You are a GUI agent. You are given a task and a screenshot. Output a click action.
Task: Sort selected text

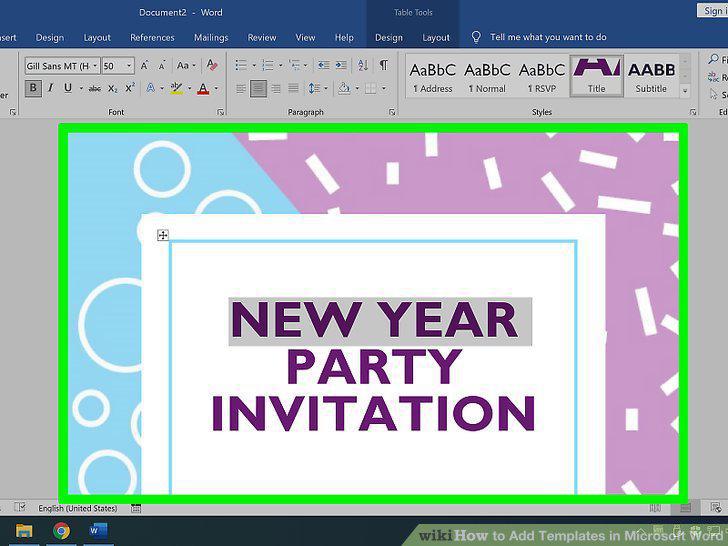363,65
